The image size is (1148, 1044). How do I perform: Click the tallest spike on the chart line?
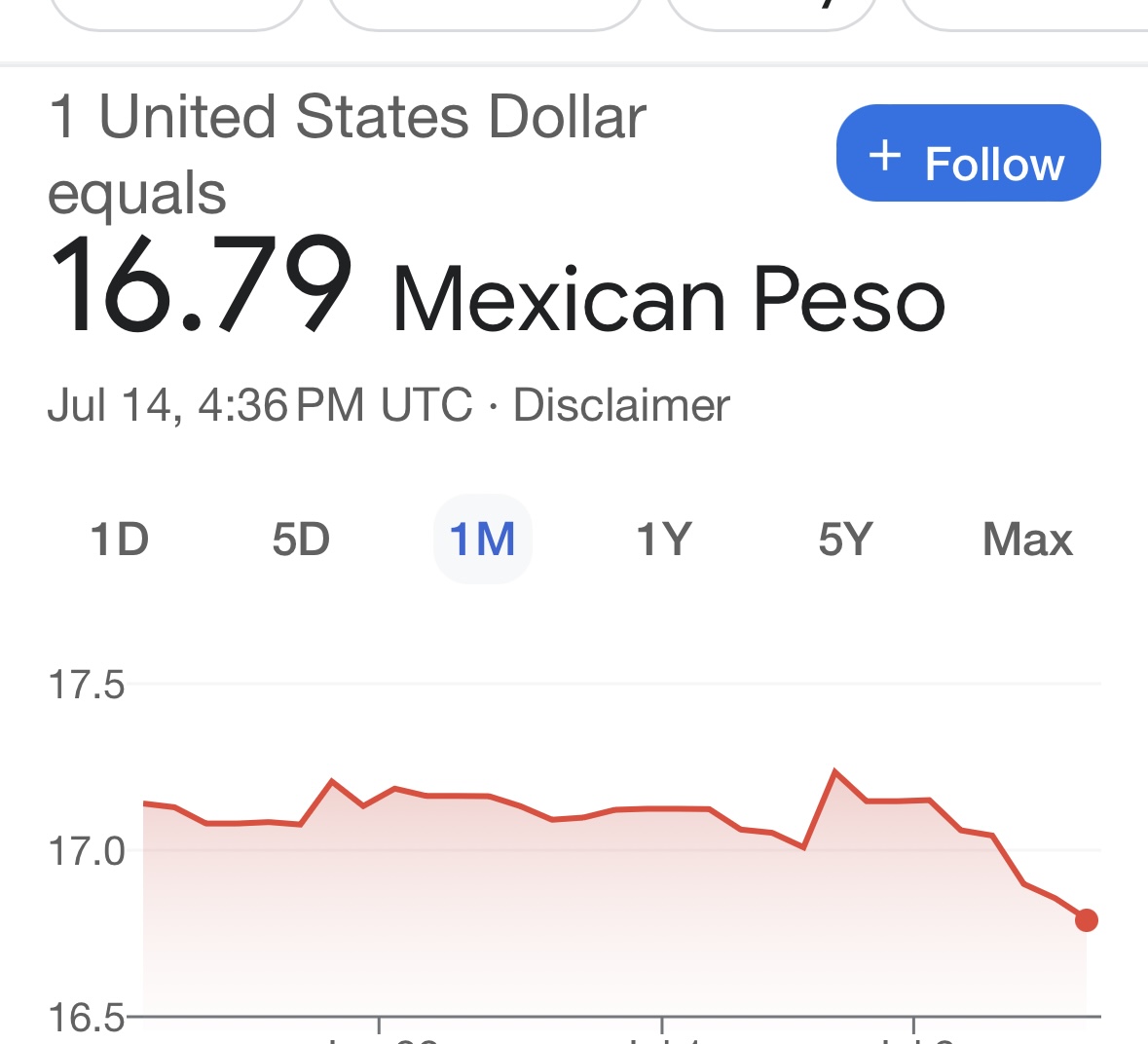(834, 770)
